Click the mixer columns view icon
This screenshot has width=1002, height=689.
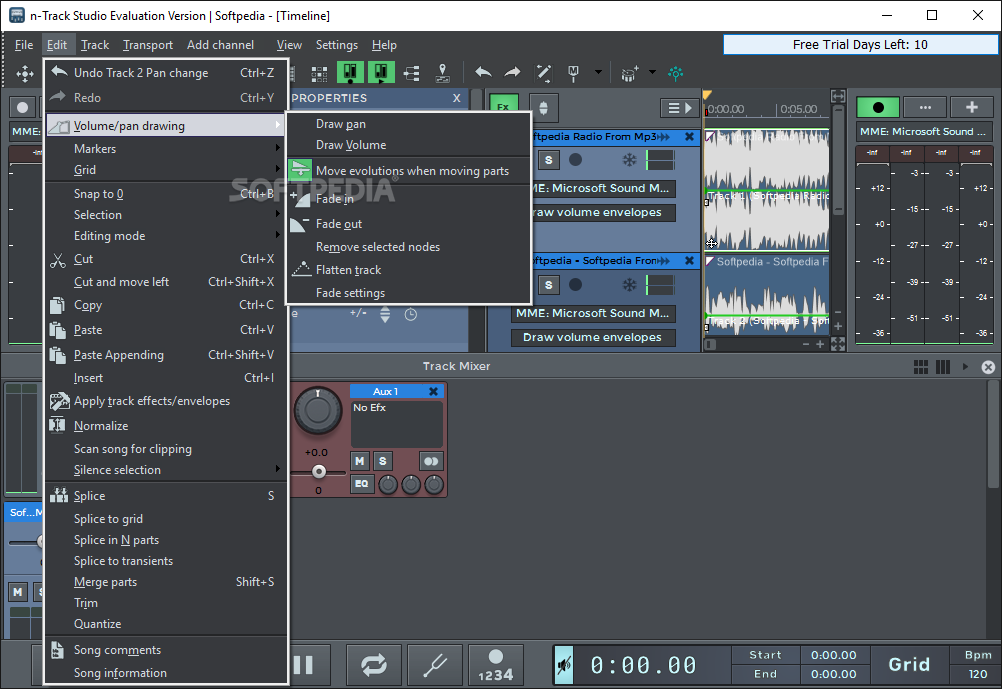click(943, 366)
